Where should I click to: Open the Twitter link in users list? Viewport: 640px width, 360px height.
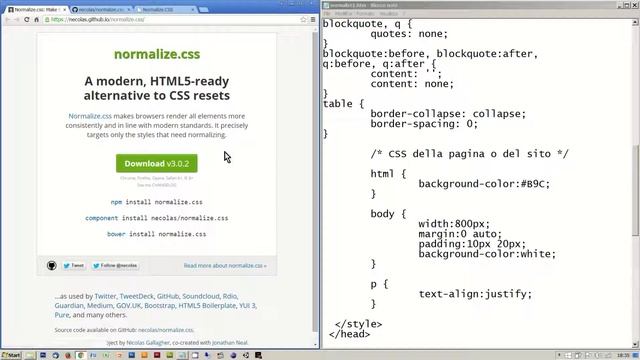[x=105, y=296]
